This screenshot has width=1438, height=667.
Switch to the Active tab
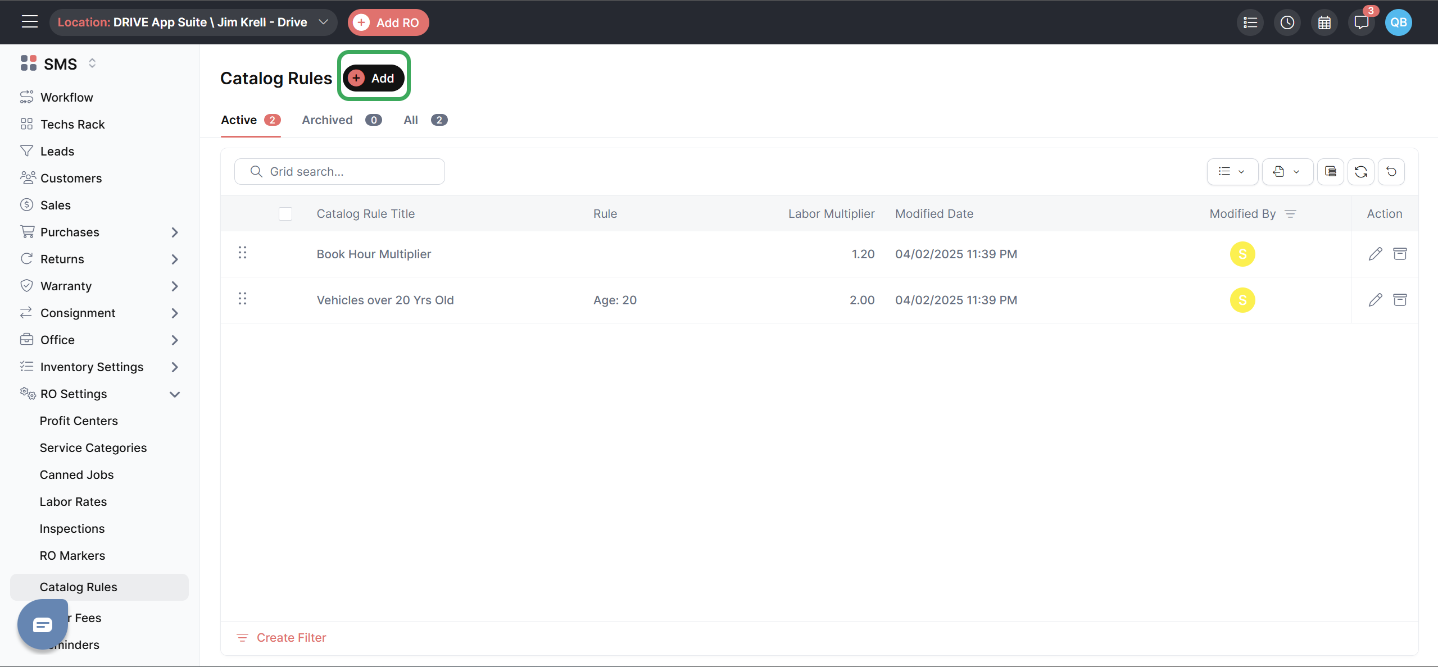click(250, 120)
